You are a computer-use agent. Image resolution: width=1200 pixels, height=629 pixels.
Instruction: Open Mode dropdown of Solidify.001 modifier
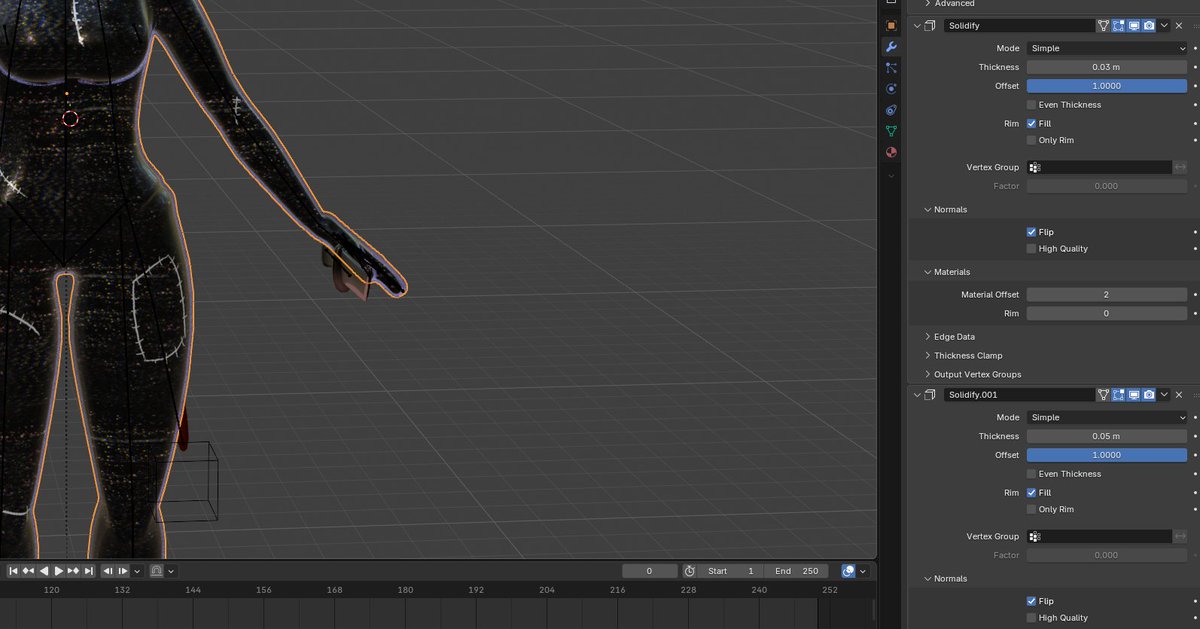[1106, 417]
